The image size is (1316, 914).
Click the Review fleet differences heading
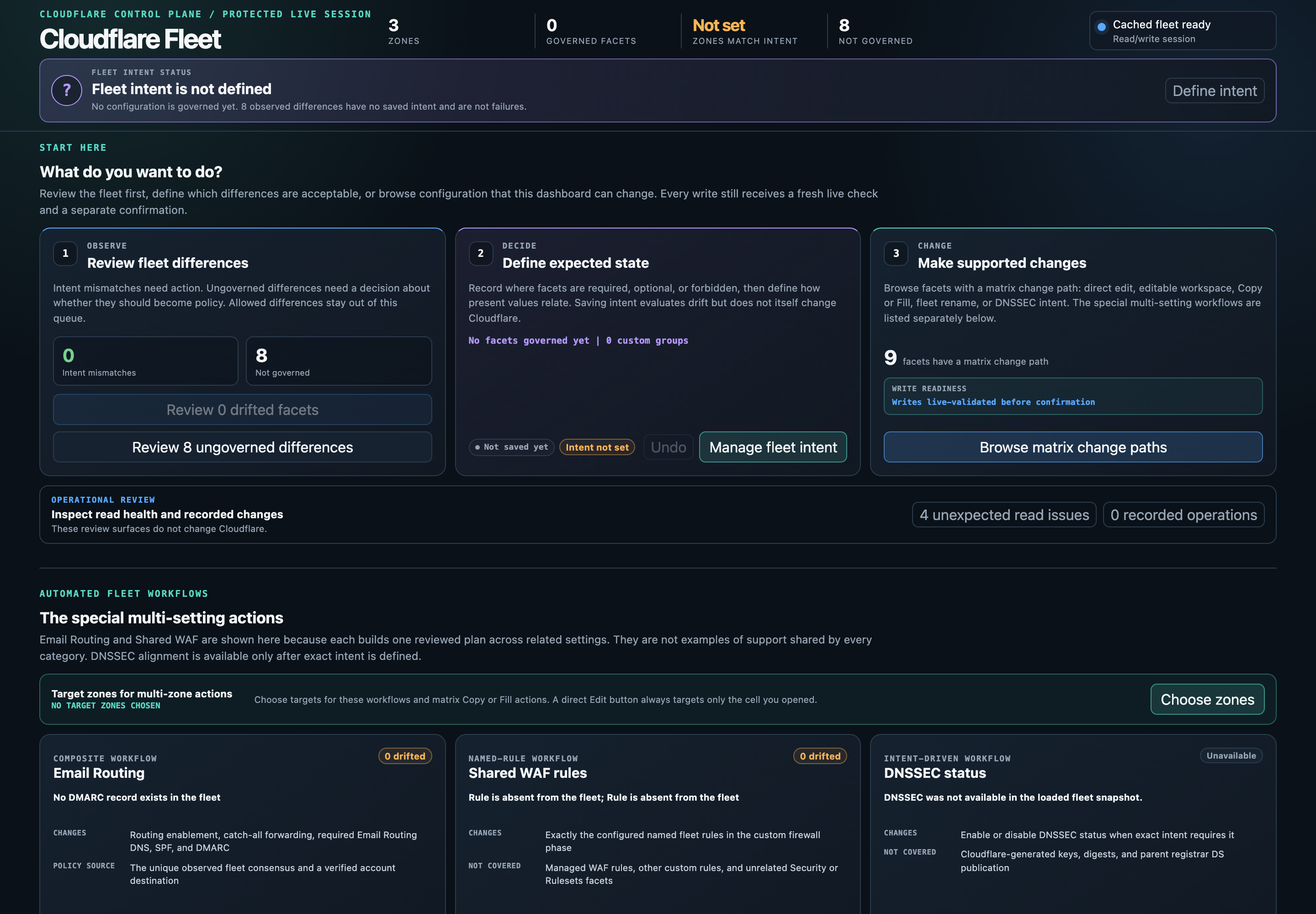(168, 263)
